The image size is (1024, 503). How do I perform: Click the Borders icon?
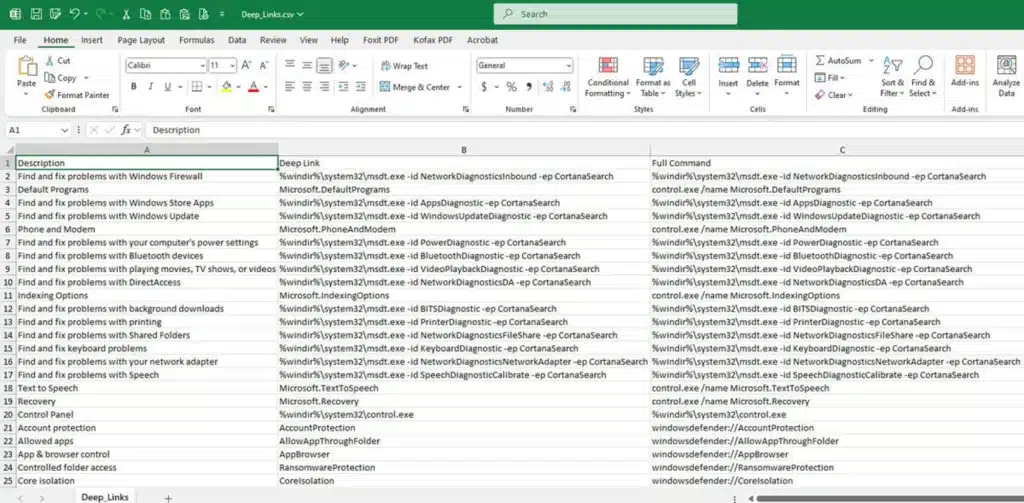[x=197, y=87]
